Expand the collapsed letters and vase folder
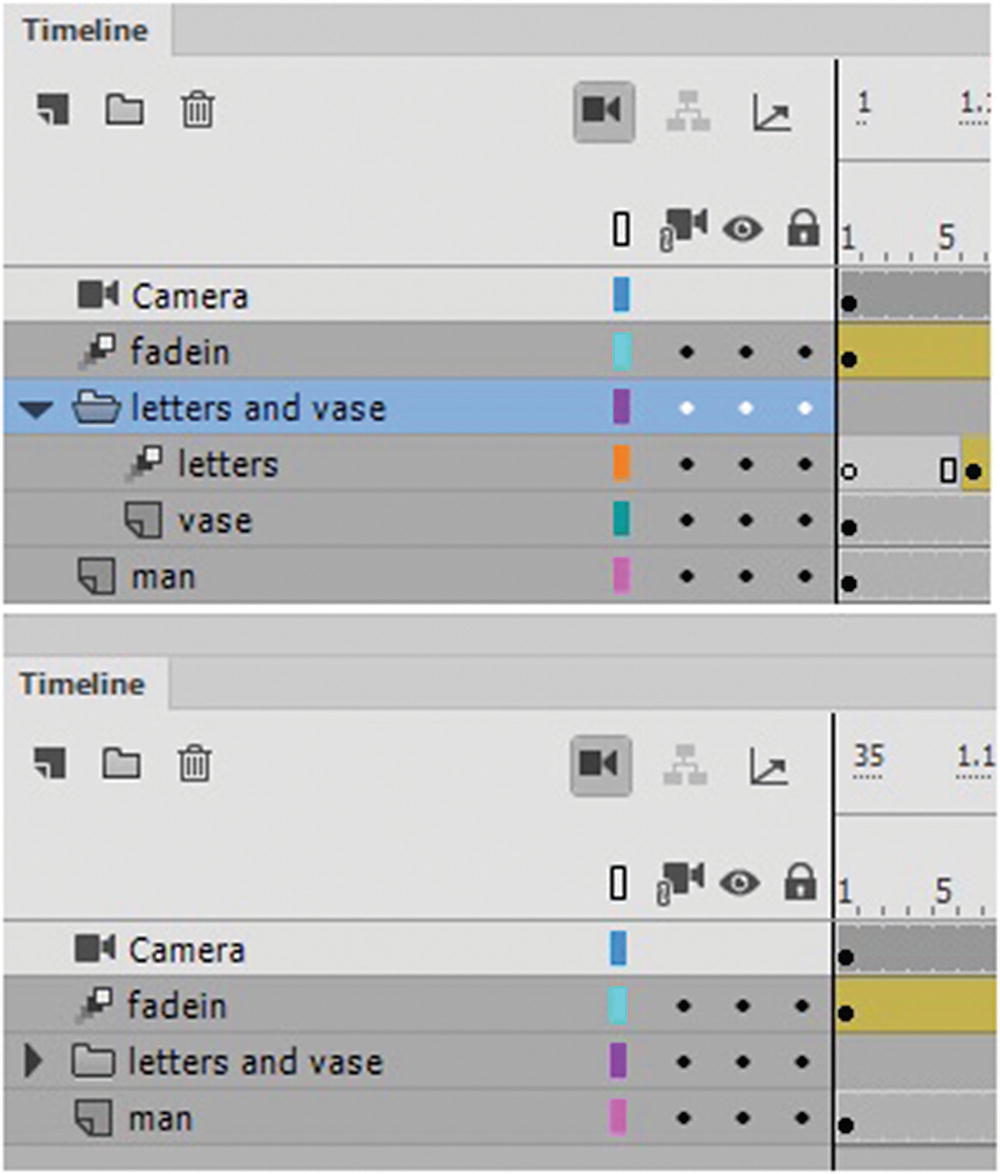This screenshot has height=1174, width=1000. [x=34, y=1061]
